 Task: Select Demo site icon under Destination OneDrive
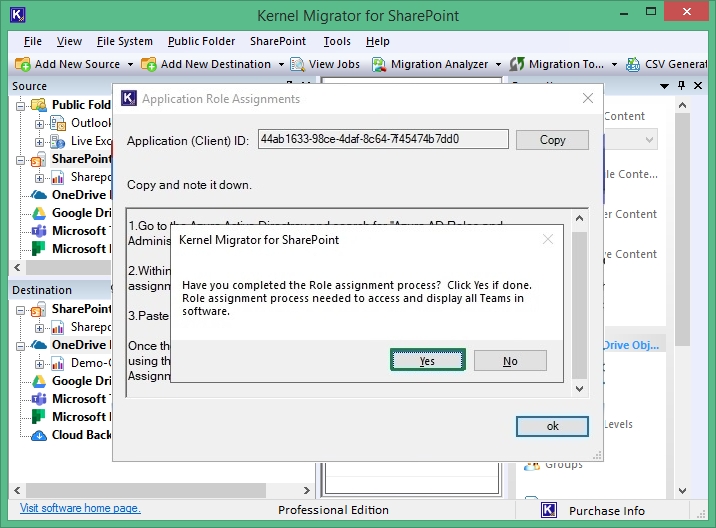pos(58,364)
